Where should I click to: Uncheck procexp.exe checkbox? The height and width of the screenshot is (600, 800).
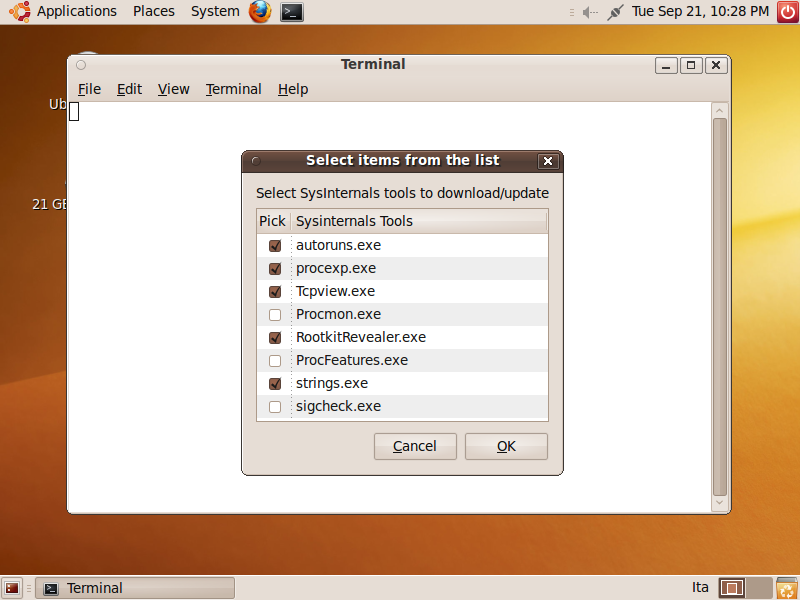click(275, 268)
